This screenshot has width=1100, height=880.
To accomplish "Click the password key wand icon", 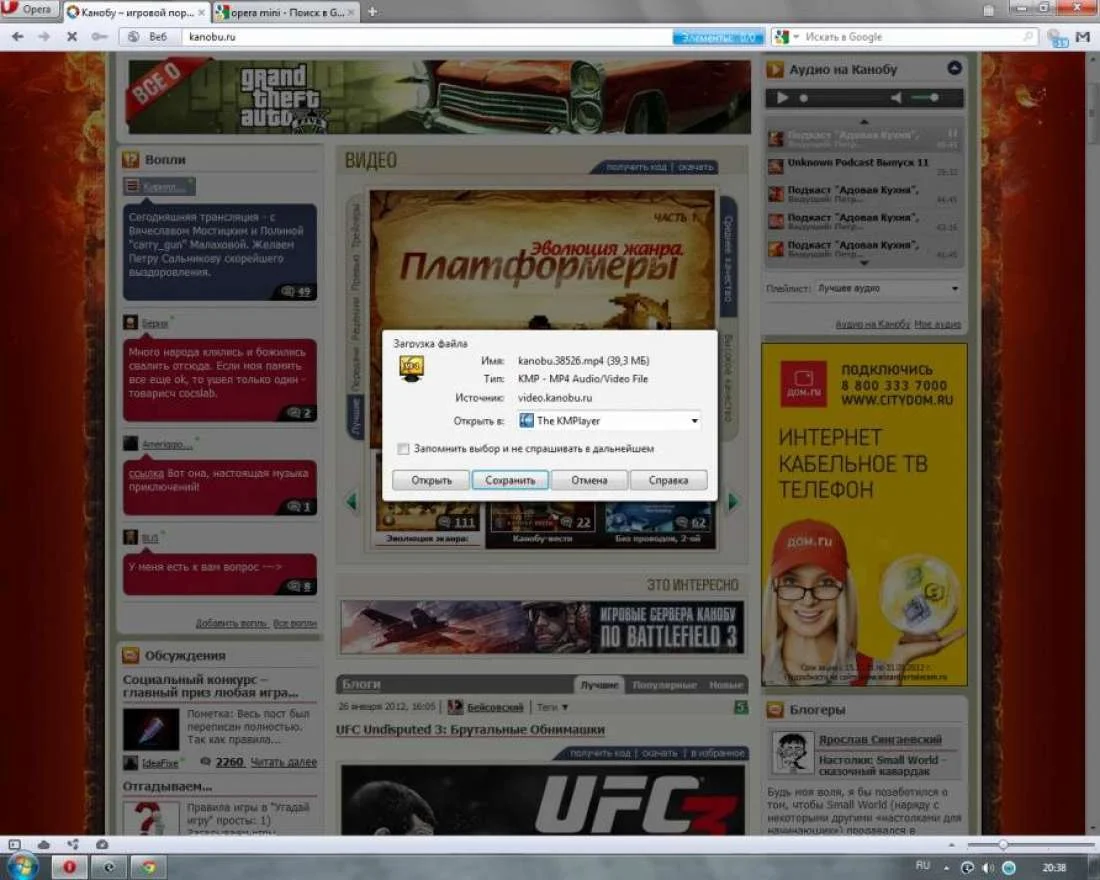I will [100, 36].
